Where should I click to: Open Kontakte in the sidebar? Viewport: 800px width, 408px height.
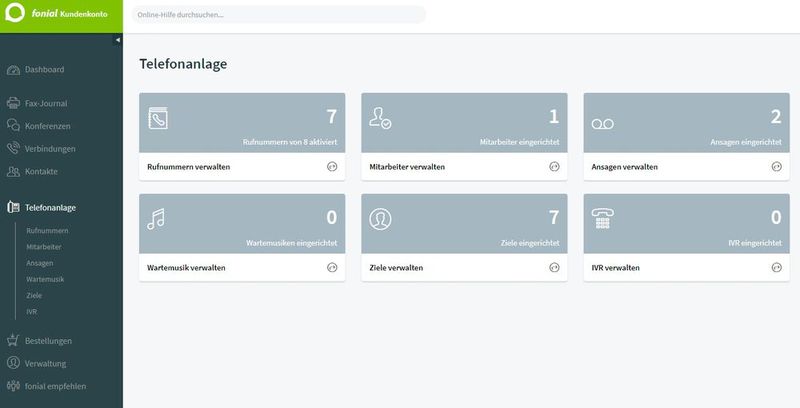(x=41, y=172)
